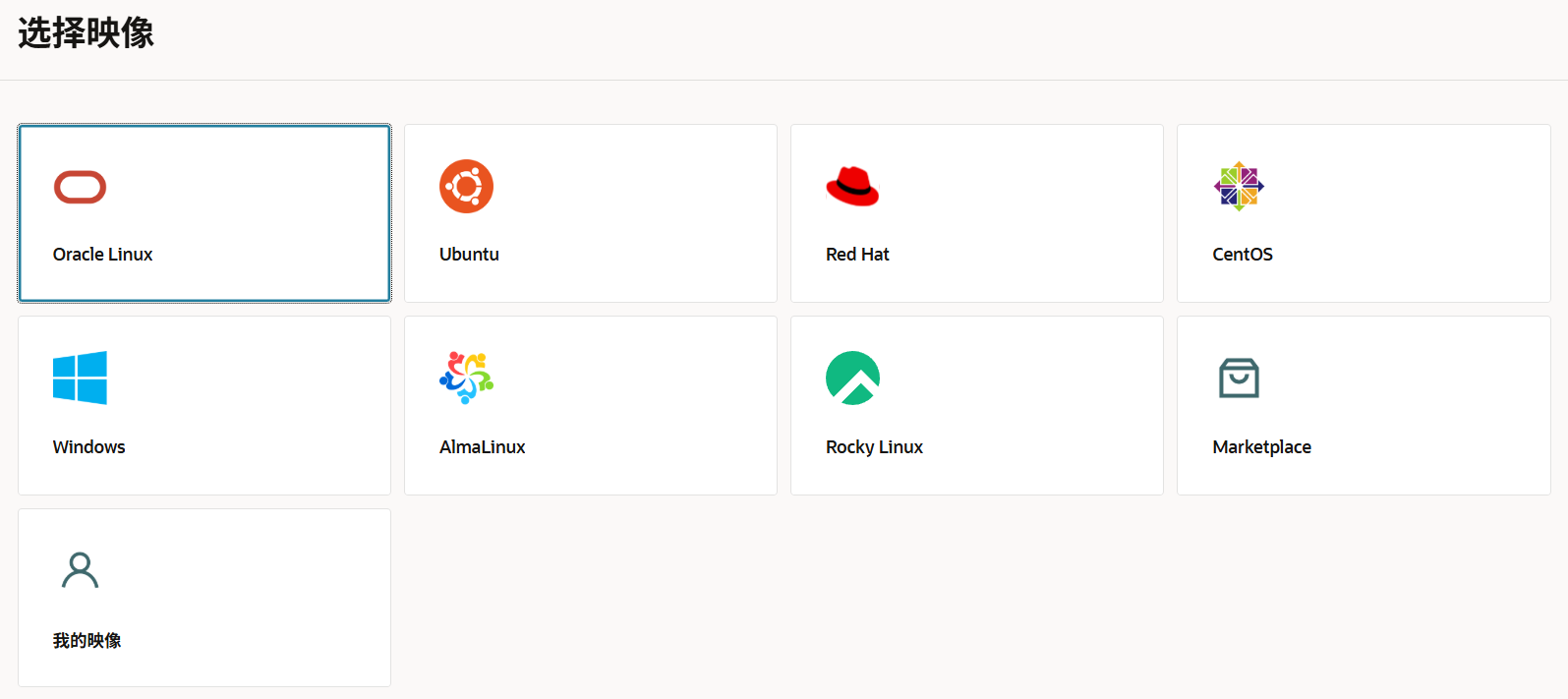Click the Red Hat fedora logo
This screenshot has height=699, width=1568.
pyautogui.click(x=852, y=186)
